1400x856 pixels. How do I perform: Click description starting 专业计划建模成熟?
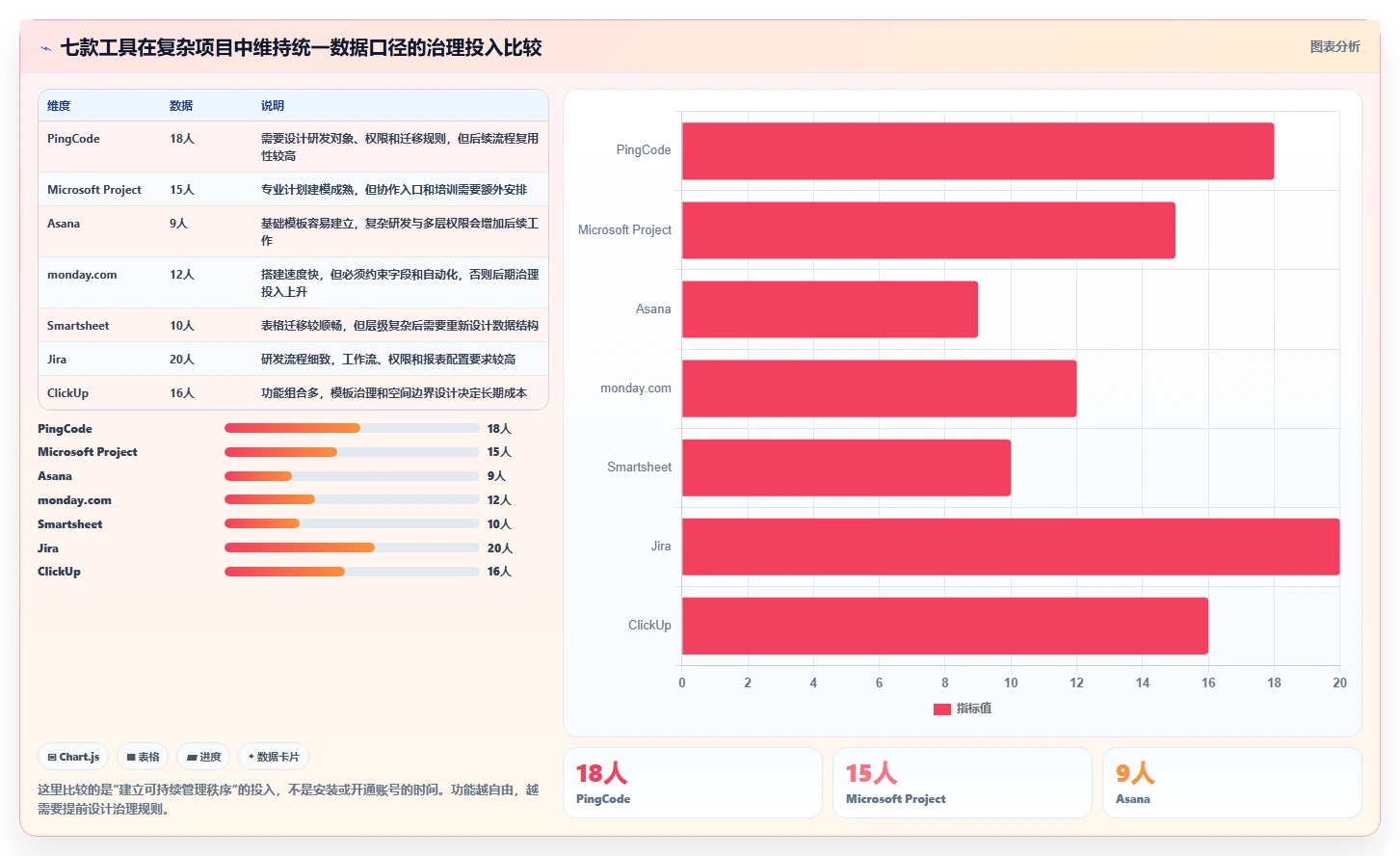[x=394, y=190]
